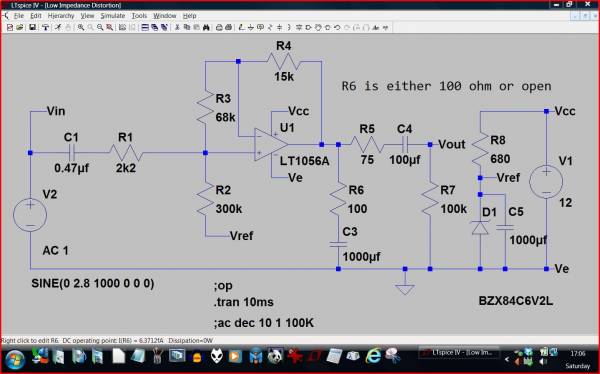600x374 pixels.
Task: Open the Help menu
Action: point(189,16)
